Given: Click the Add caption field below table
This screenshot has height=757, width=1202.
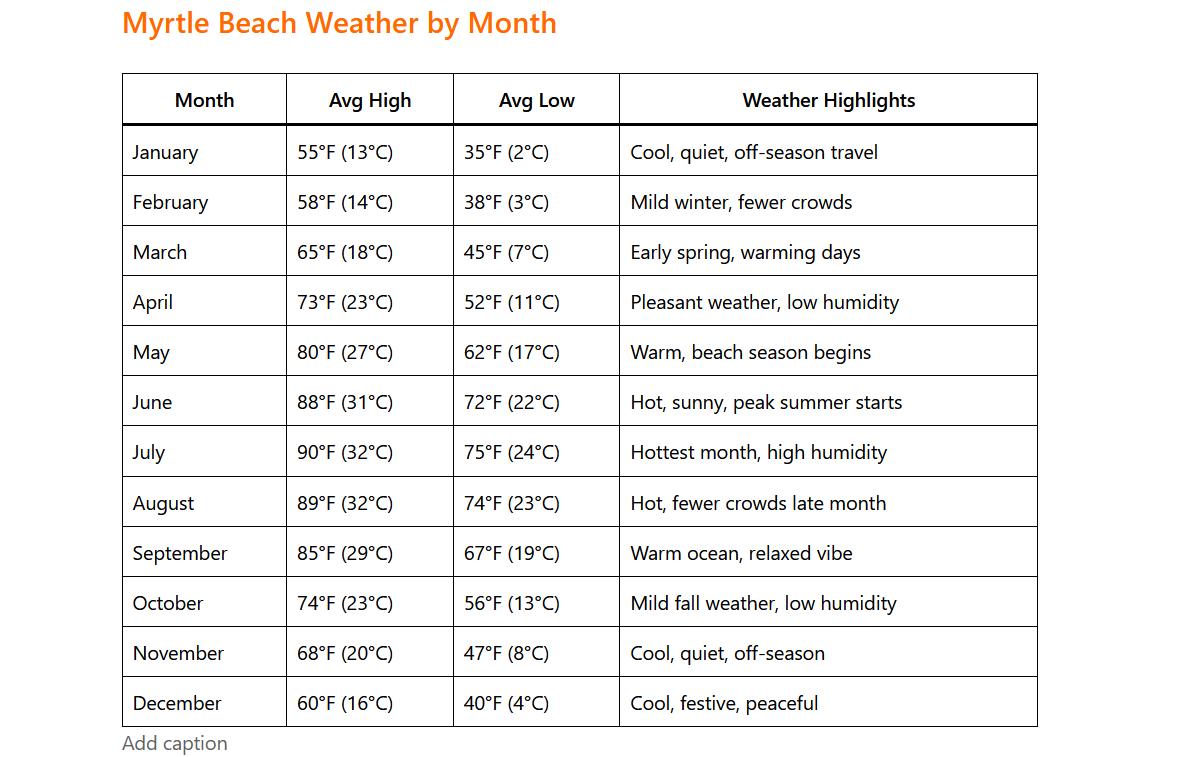Looking at the screenshot, I should 175,743.
